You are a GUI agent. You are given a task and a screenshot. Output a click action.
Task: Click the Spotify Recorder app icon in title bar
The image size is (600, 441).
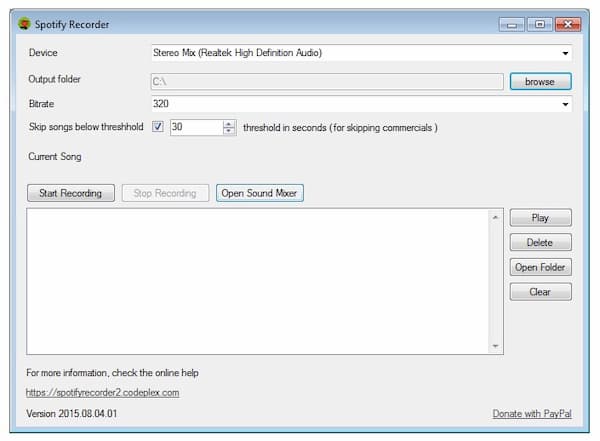point(24,24)
